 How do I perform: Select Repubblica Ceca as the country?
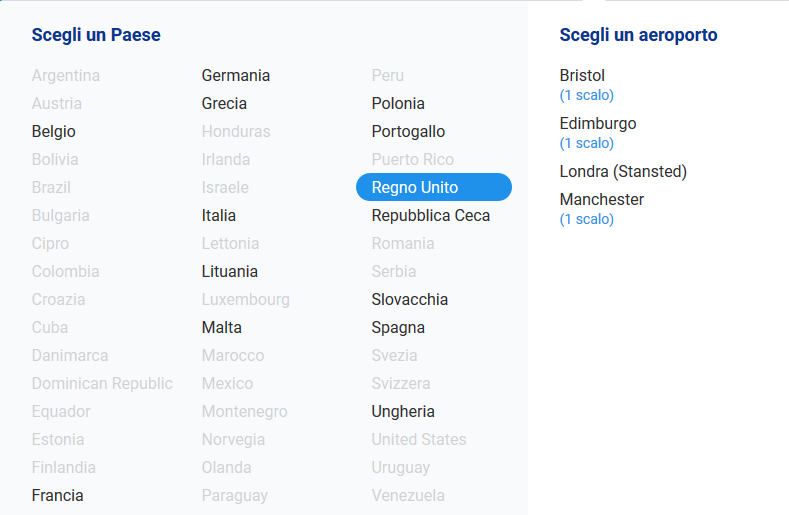(431, 216)
